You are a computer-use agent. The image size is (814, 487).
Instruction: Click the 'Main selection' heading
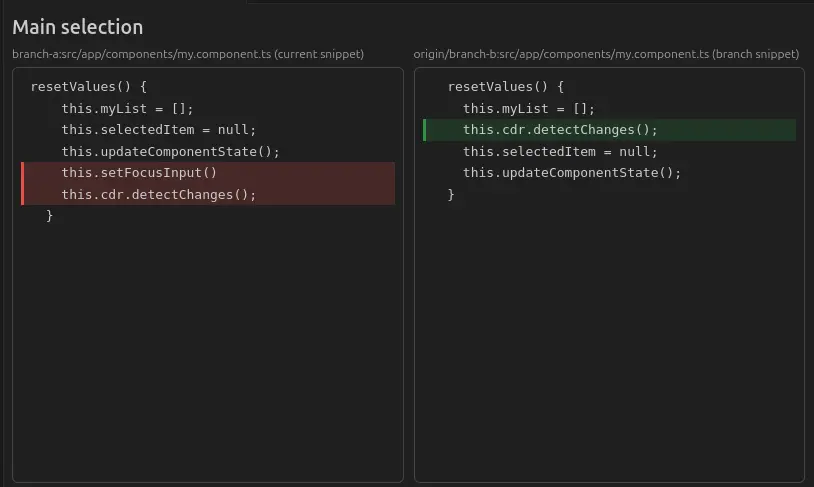pyautogui.click(x=77, y=27)
